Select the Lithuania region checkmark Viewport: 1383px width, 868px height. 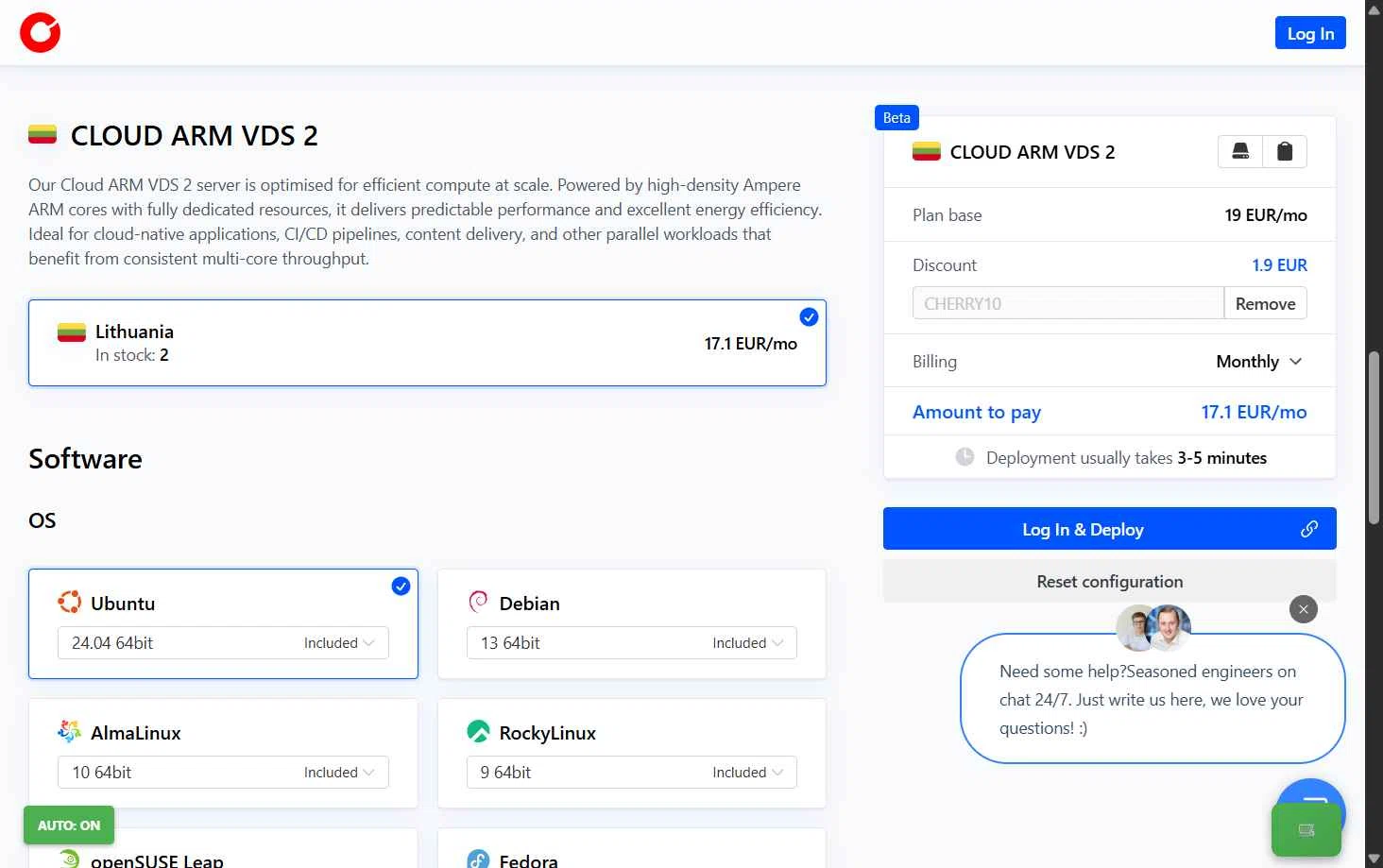click(809, 317)
